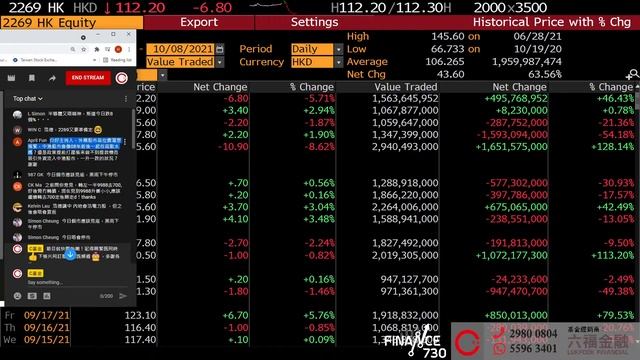This screenshot has width=640, height=360.
Task: Click the Kelvin Lau chat message
Action: pos(68,209)
